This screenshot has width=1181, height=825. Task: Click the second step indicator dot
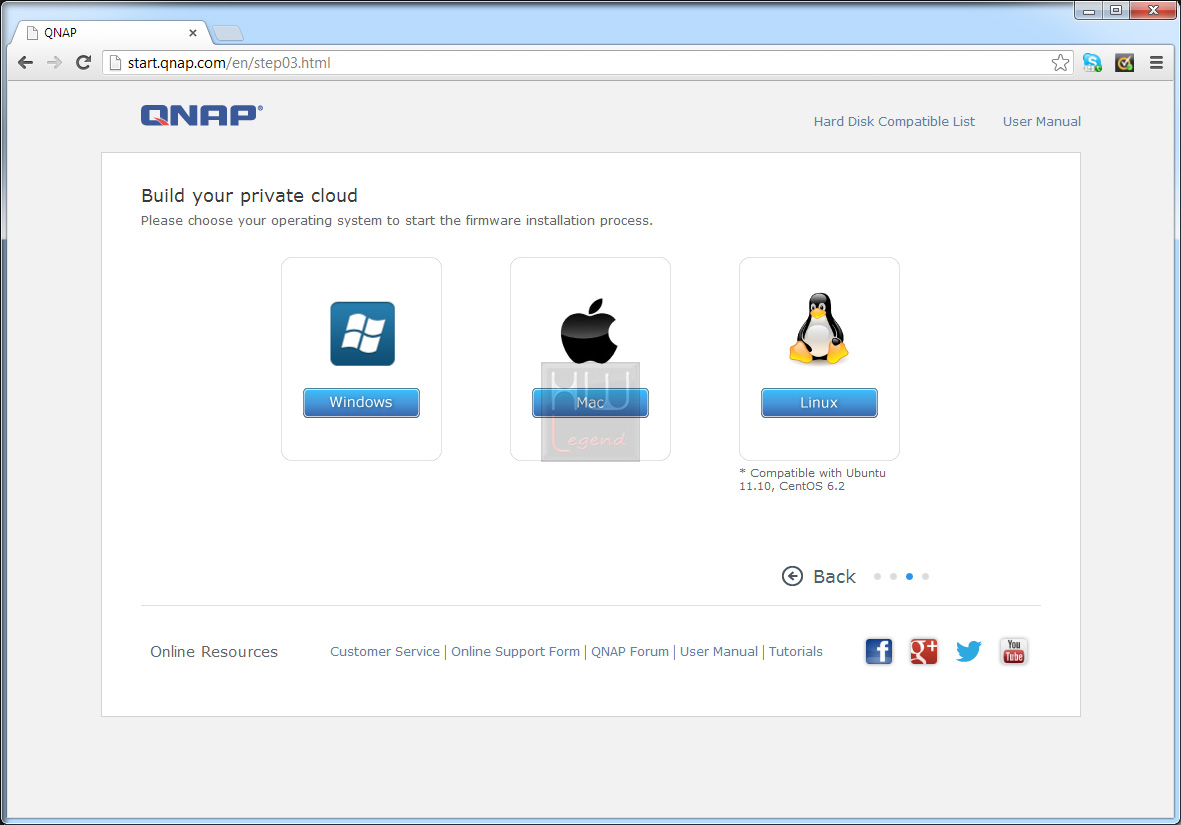893,576
